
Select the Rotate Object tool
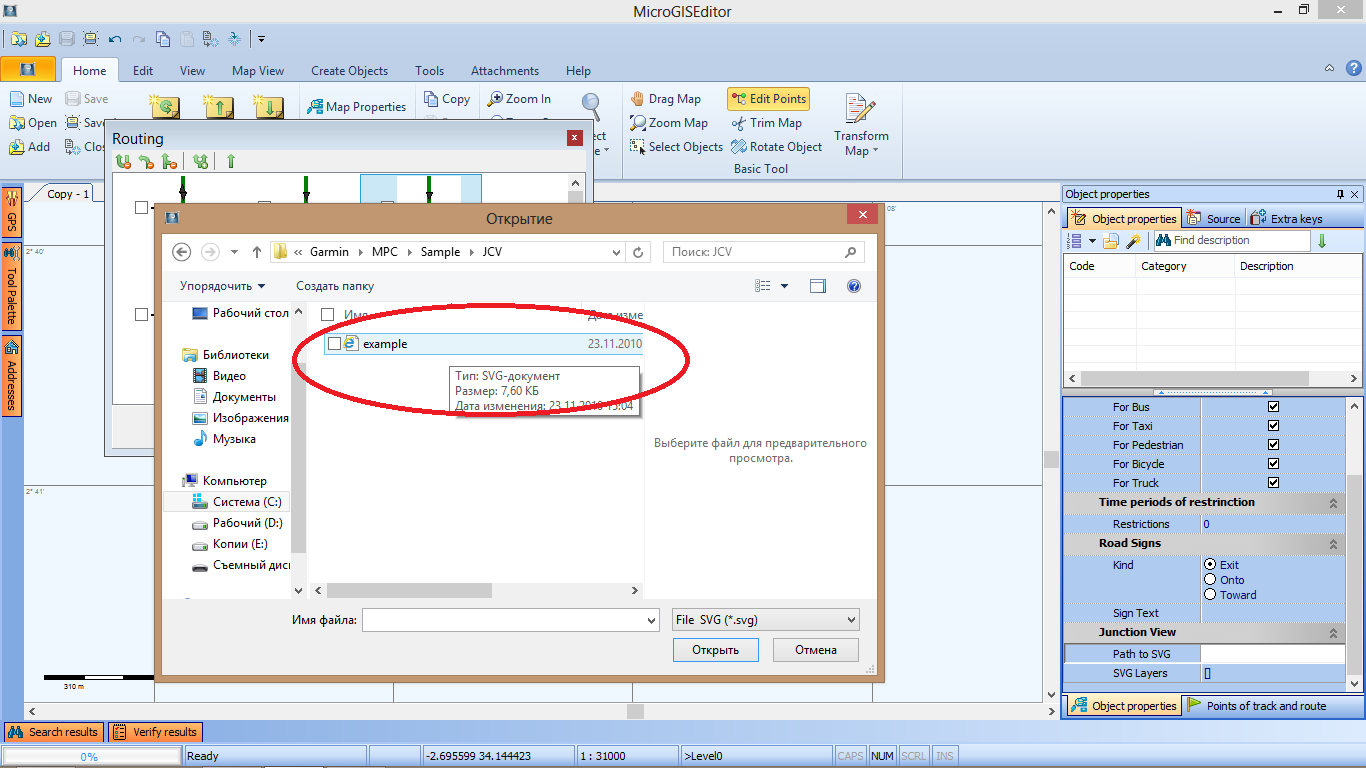(776, 147)
